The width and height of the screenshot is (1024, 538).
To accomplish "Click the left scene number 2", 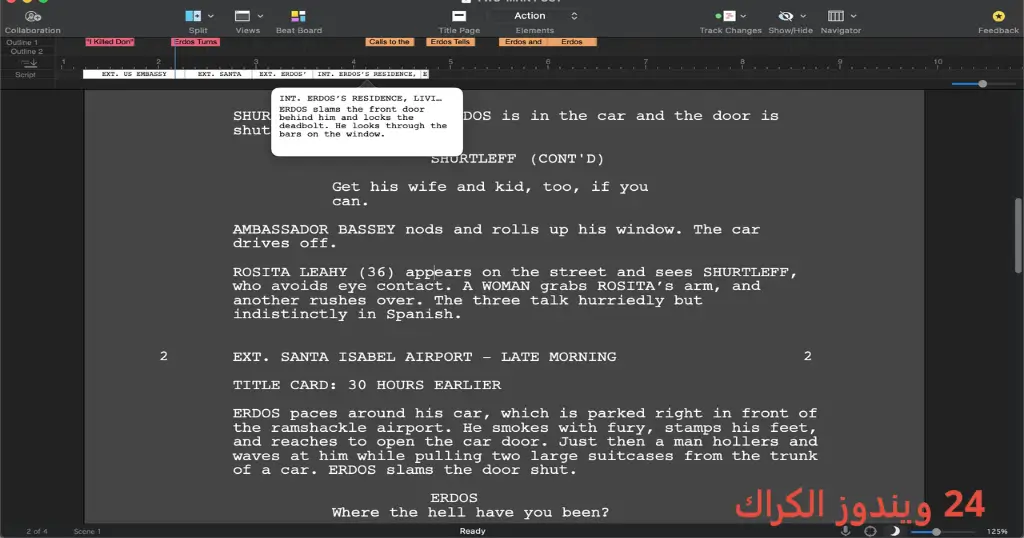I will point(164,356).
